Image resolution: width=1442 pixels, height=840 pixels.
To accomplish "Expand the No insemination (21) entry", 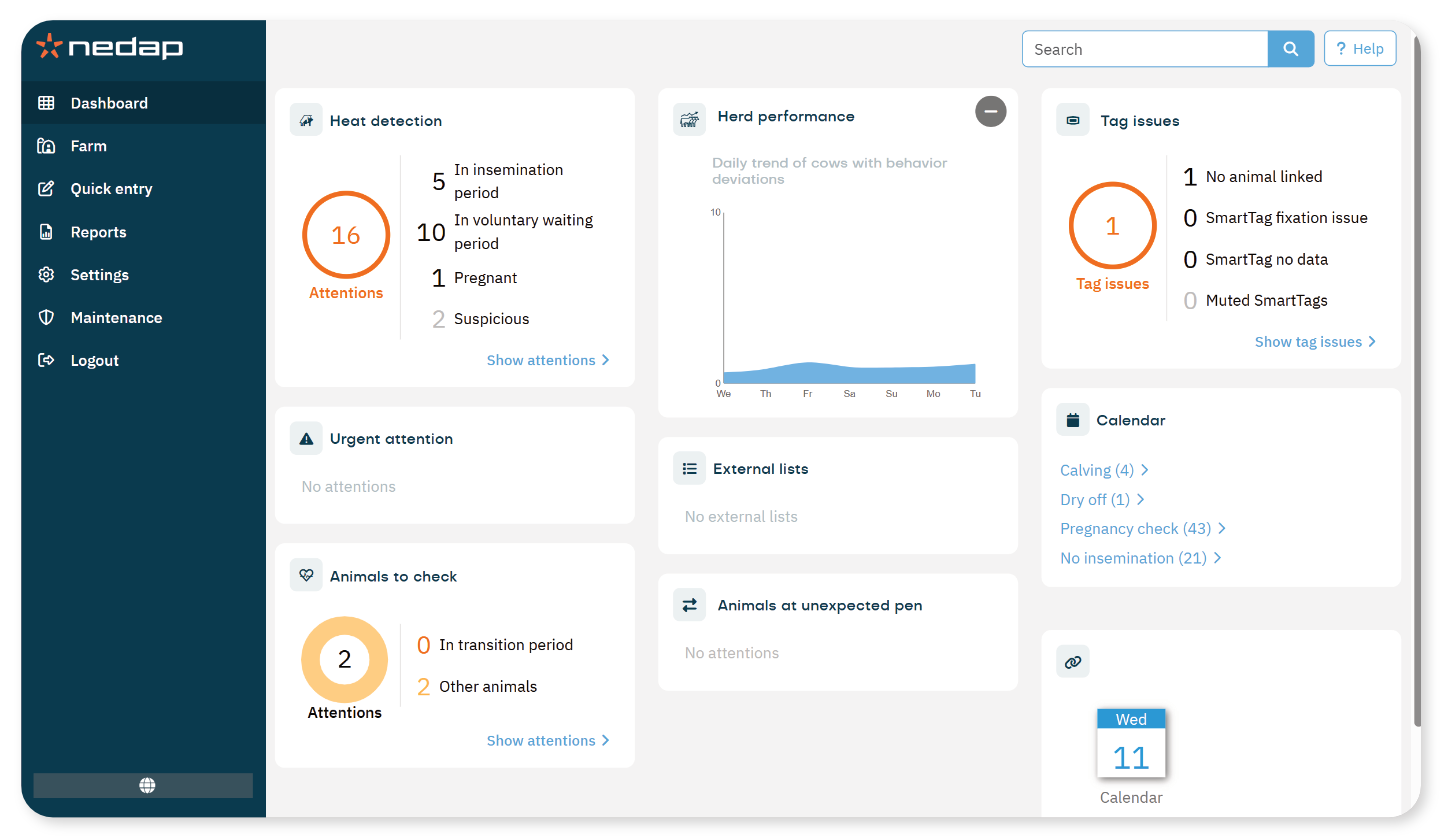I will pos(1141,558).
